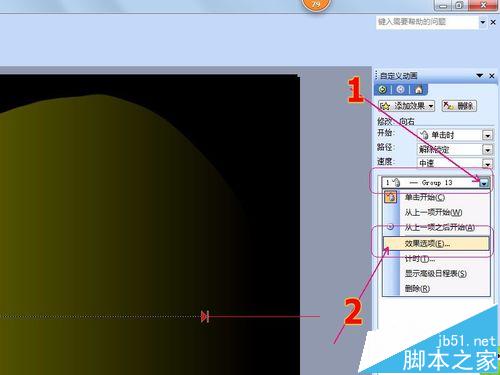Choose 单击开始(C) menu option
500x375 pixels.
[436, 197]
